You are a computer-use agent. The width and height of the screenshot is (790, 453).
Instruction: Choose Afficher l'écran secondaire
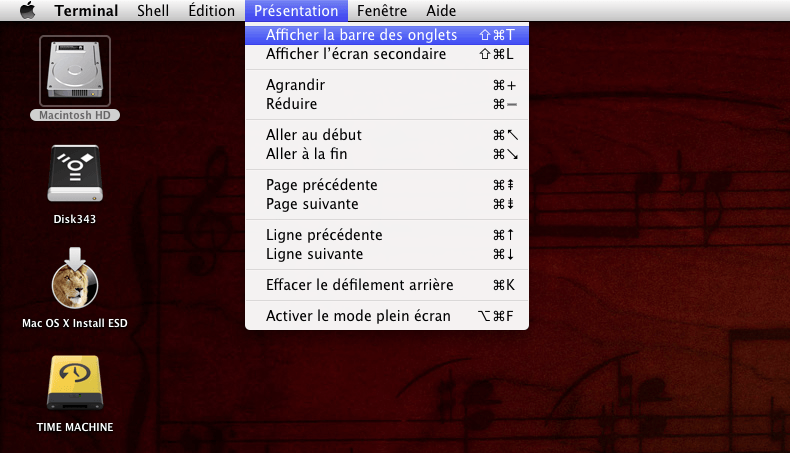coord(387,54)
